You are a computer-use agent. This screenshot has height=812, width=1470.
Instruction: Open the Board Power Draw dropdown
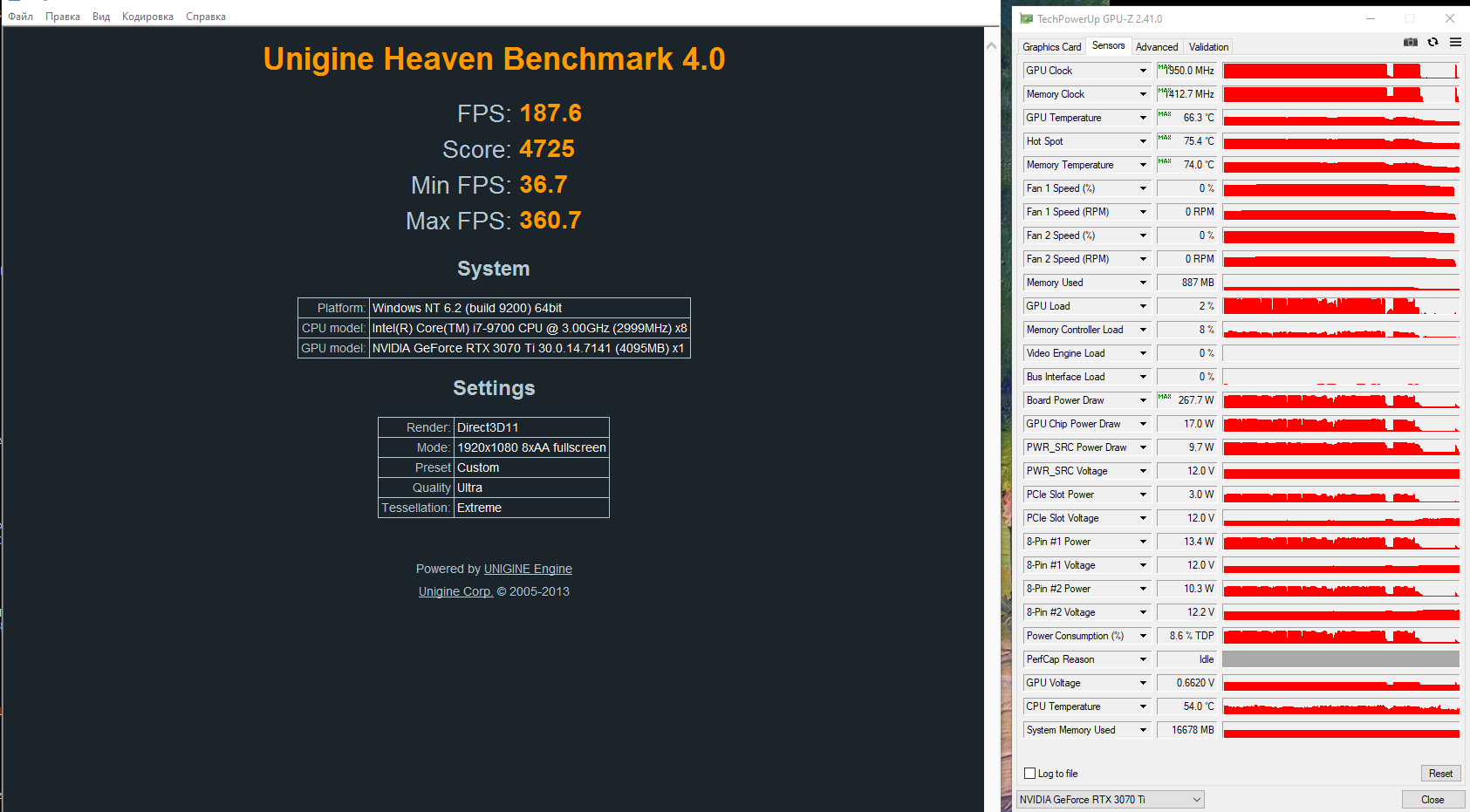pos(1143,400)
